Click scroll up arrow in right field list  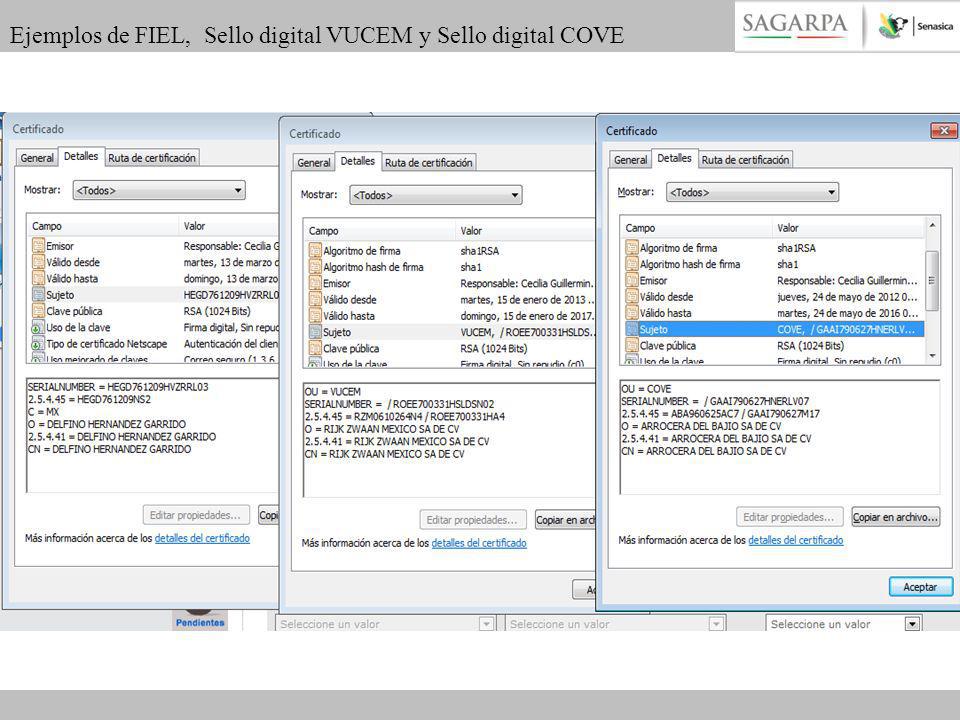pyautogui.click(x=932, y=225)
